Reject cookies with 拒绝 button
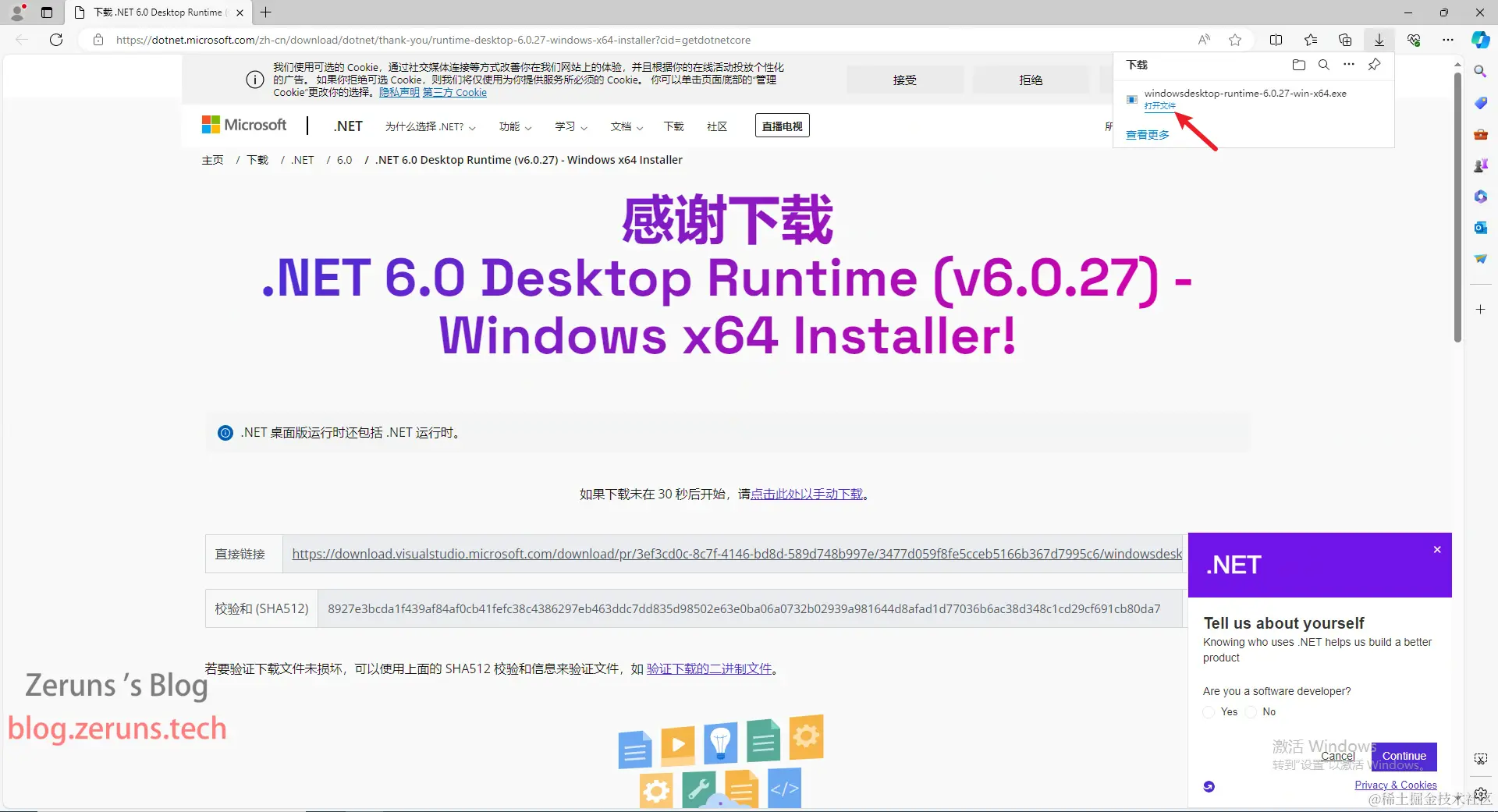 1031,80
